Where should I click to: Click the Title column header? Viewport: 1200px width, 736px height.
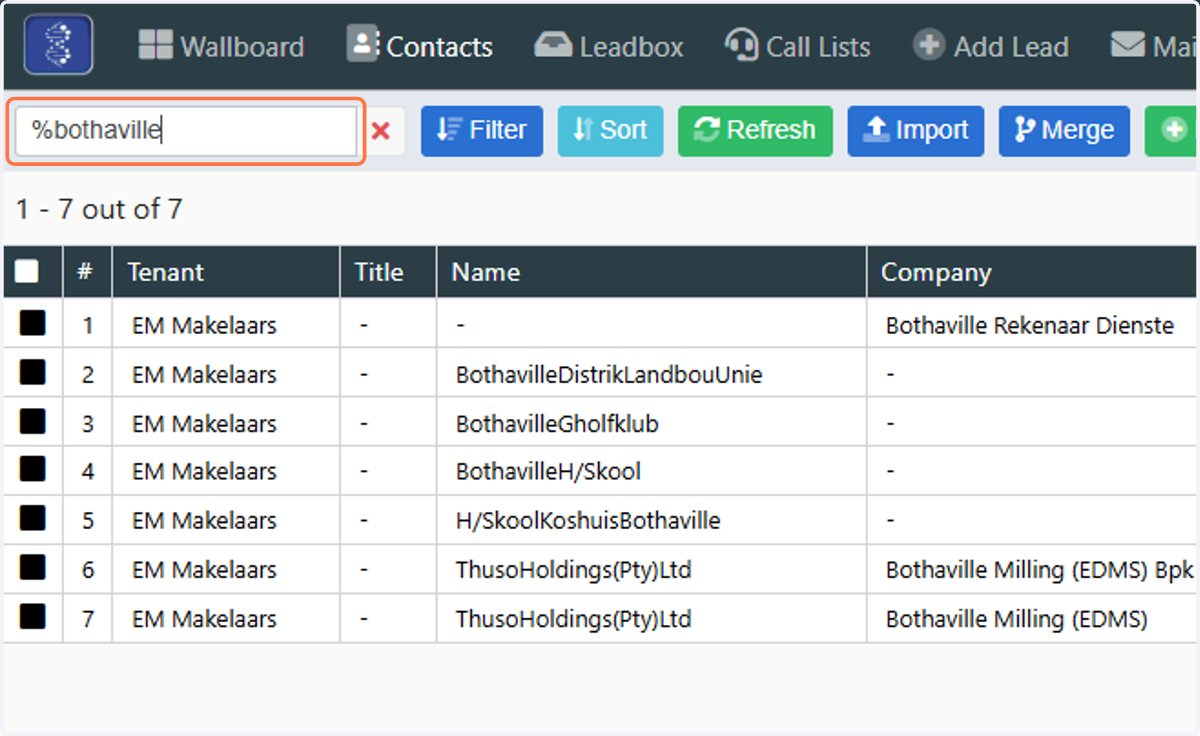coord(388,272)
